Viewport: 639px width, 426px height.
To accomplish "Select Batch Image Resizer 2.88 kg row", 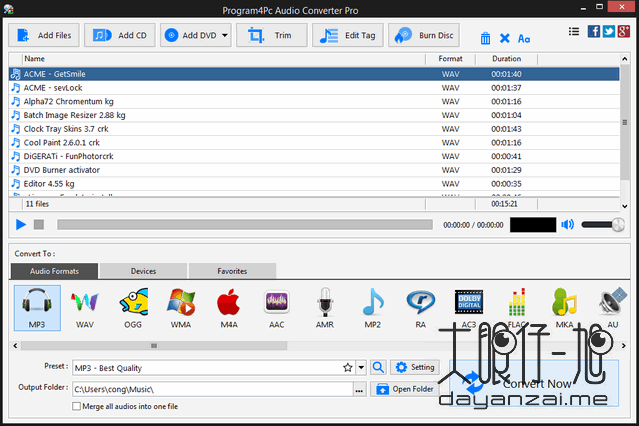I will [x=314, y=115].
